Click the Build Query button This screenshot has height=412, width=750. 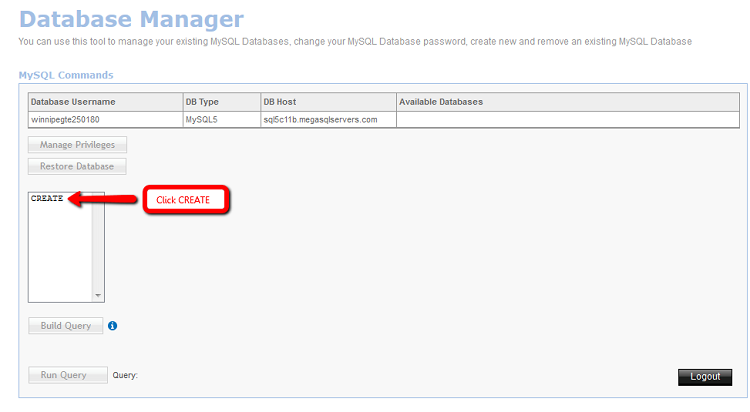tap(66, 325)
